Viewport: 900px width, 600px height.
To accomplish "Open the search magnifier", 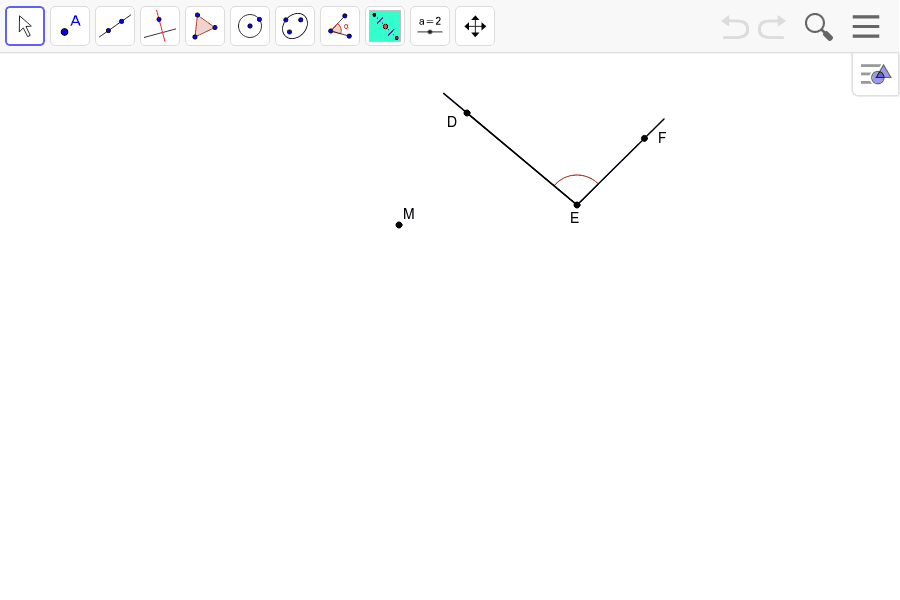I will click(819, 27).
